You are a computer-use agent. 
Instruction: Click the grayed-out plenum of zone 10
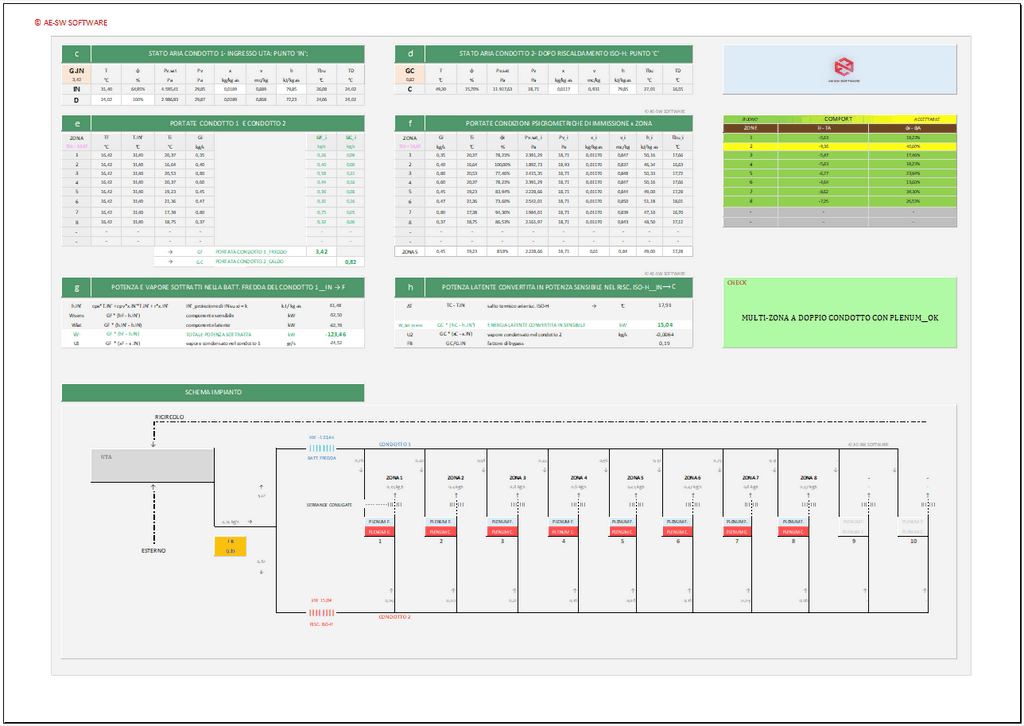[914, 527]
